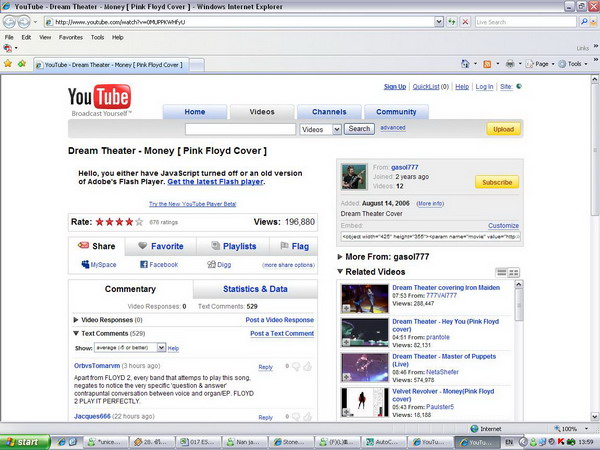Open the Favorites menu

point(71,37)
